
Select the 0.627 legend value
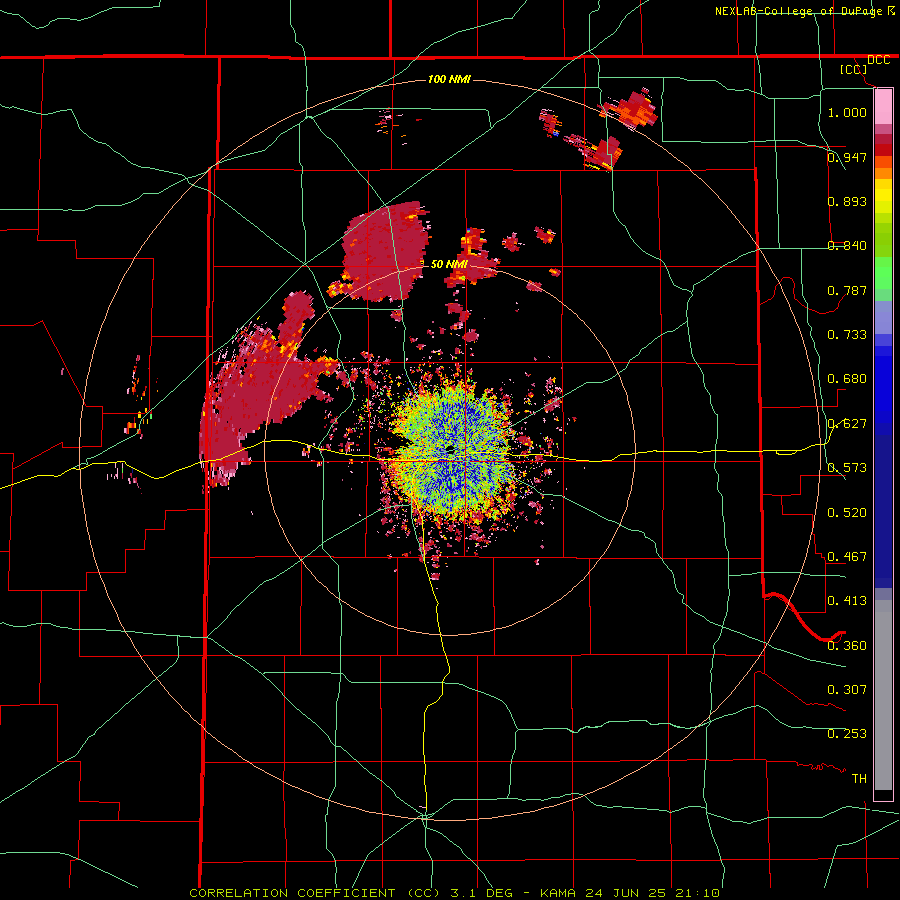coord(847,423)
